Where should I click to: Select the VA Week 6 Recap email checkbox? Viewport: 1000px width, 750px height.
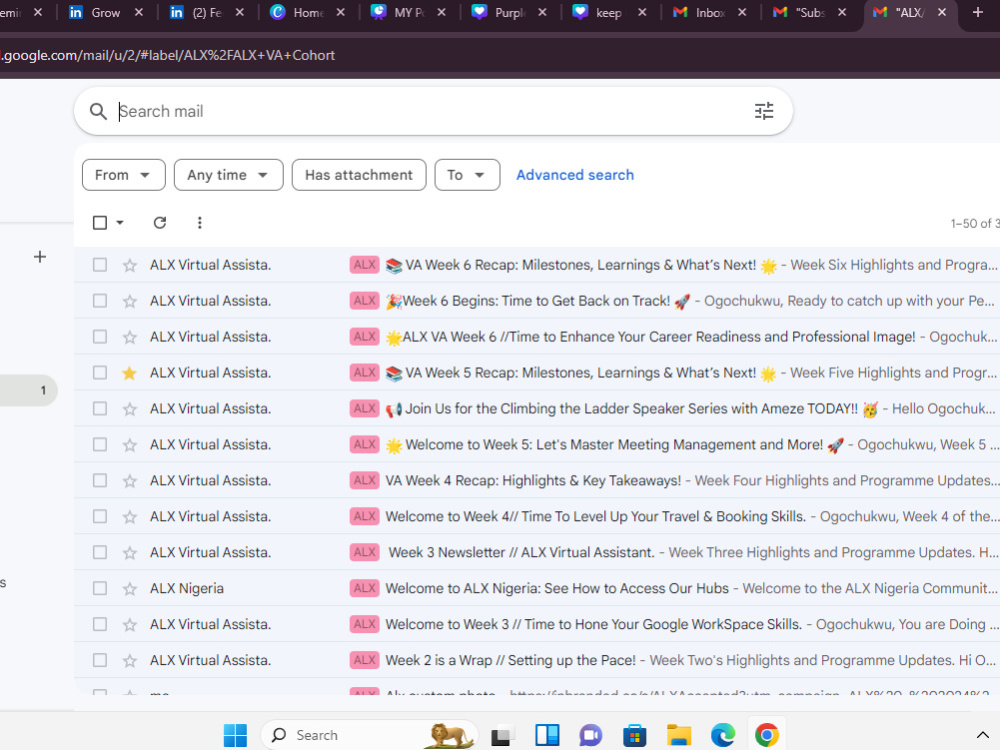click(99, 265)
